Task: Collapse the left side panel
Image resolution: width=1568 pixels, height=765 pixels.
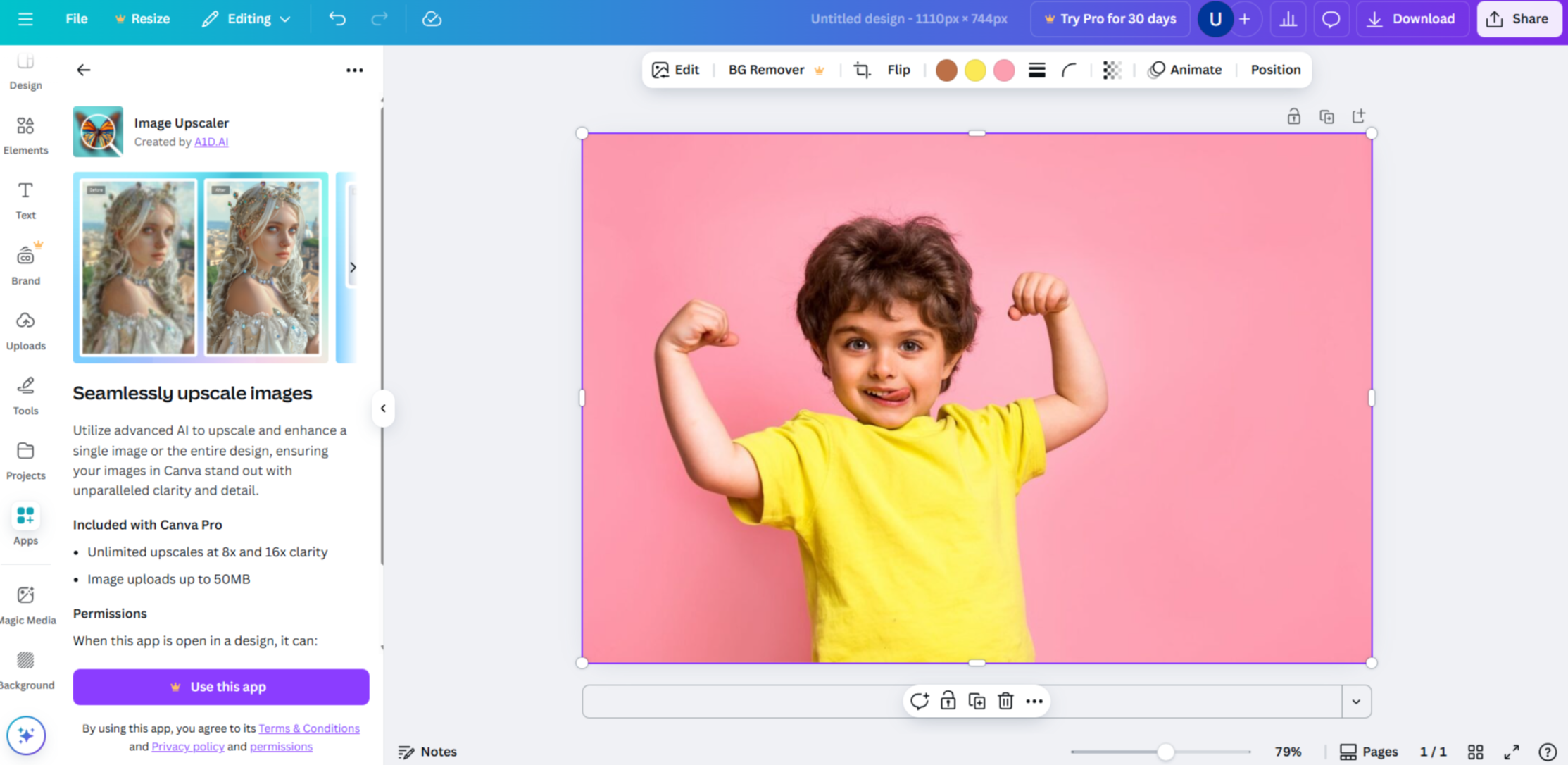Action: [x=383, y=408]
